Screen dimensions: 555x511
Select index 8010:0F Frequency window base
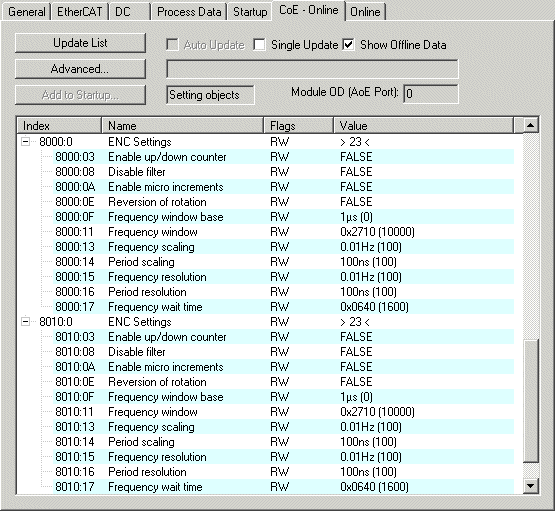(265, 397)
